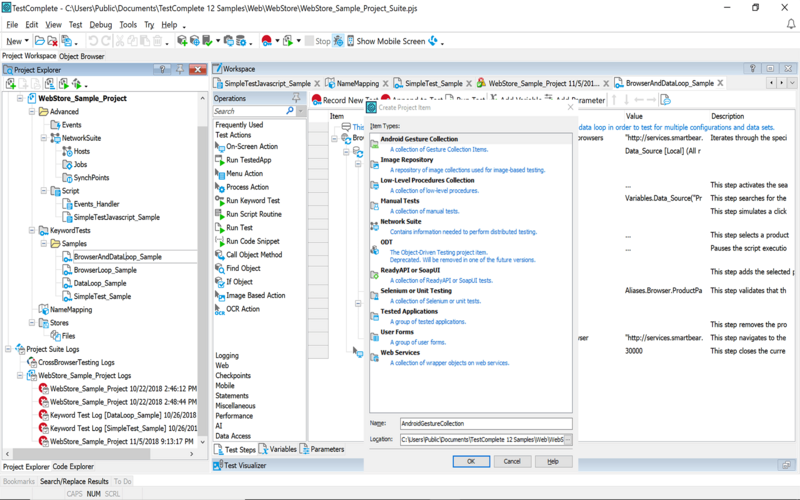Open the Debug menu
Viewport: 800px width, 500px height.
tap(101, 24)
